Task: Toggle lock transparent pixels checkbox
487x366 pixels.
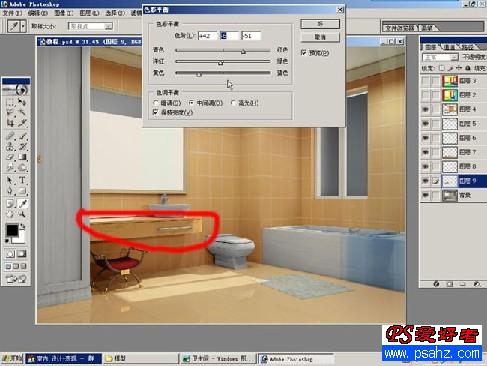Action: (442, 68)
